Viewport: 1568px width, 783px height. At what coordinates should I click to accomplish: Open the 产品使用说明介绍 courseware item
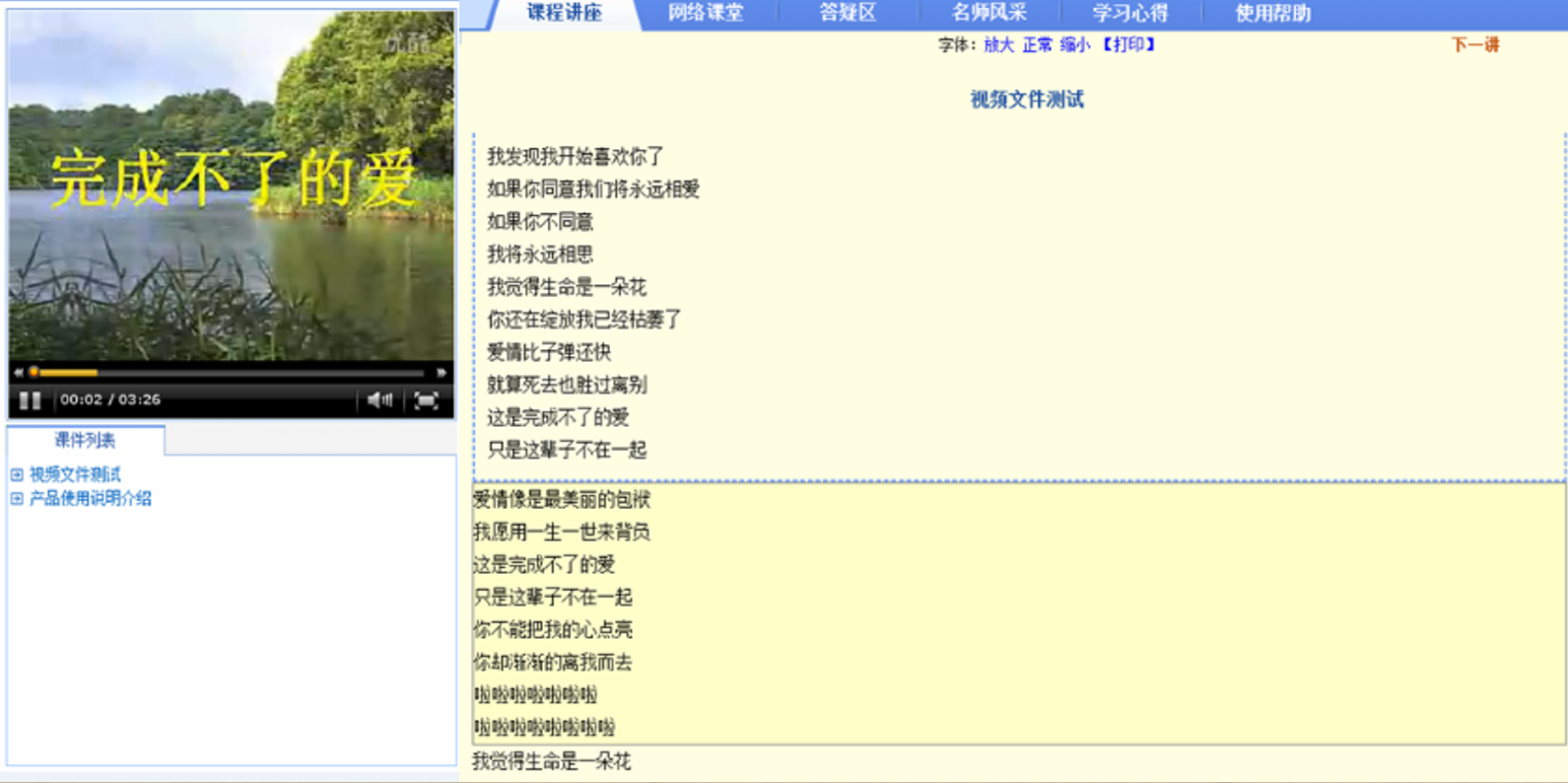click(91, 499)
